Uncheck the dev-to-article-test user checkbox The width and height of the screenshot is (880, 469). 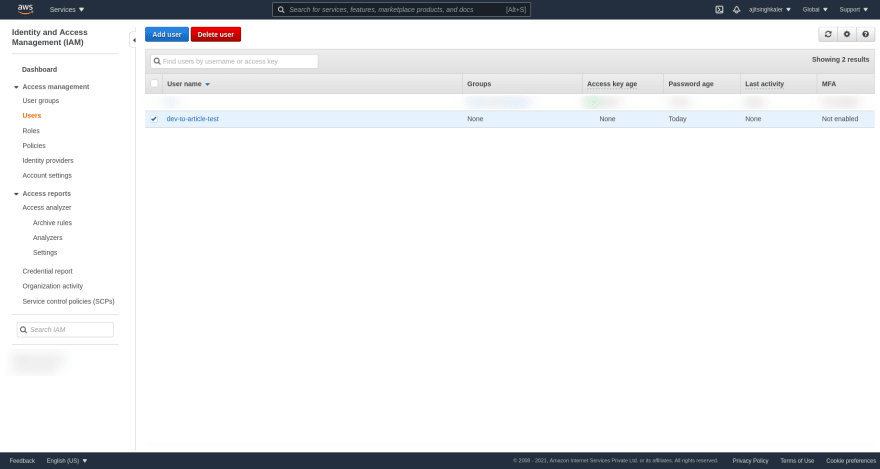coord(154,119)
